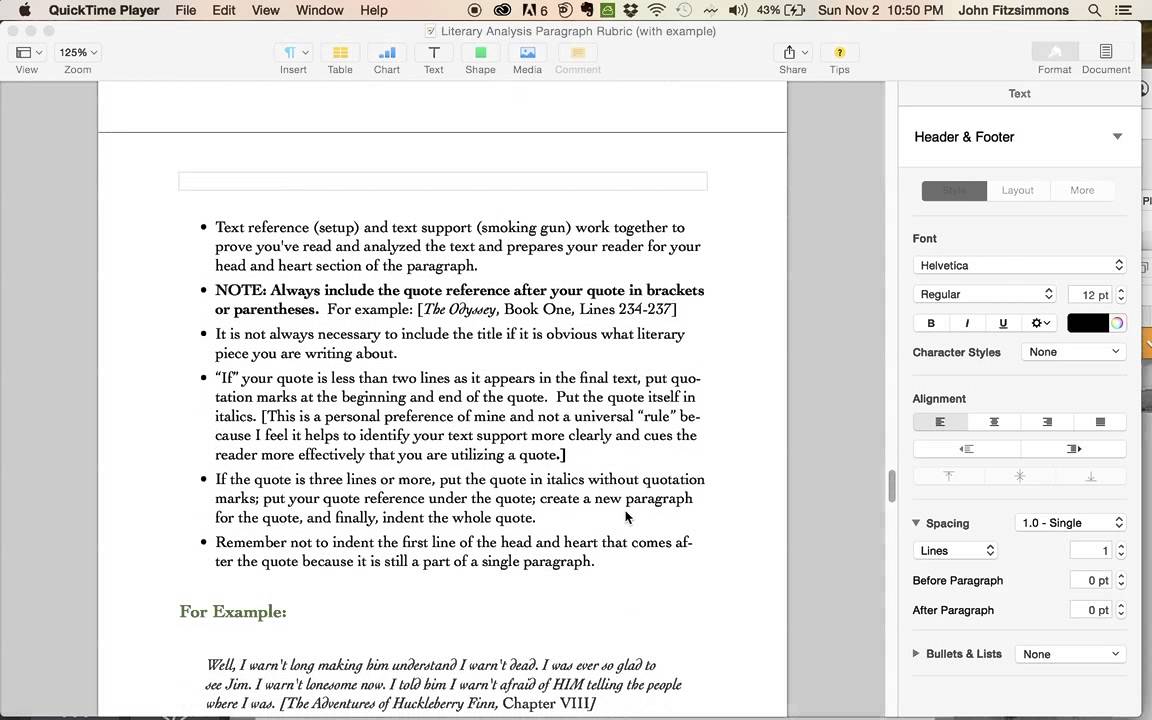
Task: Center align the text
Action: pos(994,422)
